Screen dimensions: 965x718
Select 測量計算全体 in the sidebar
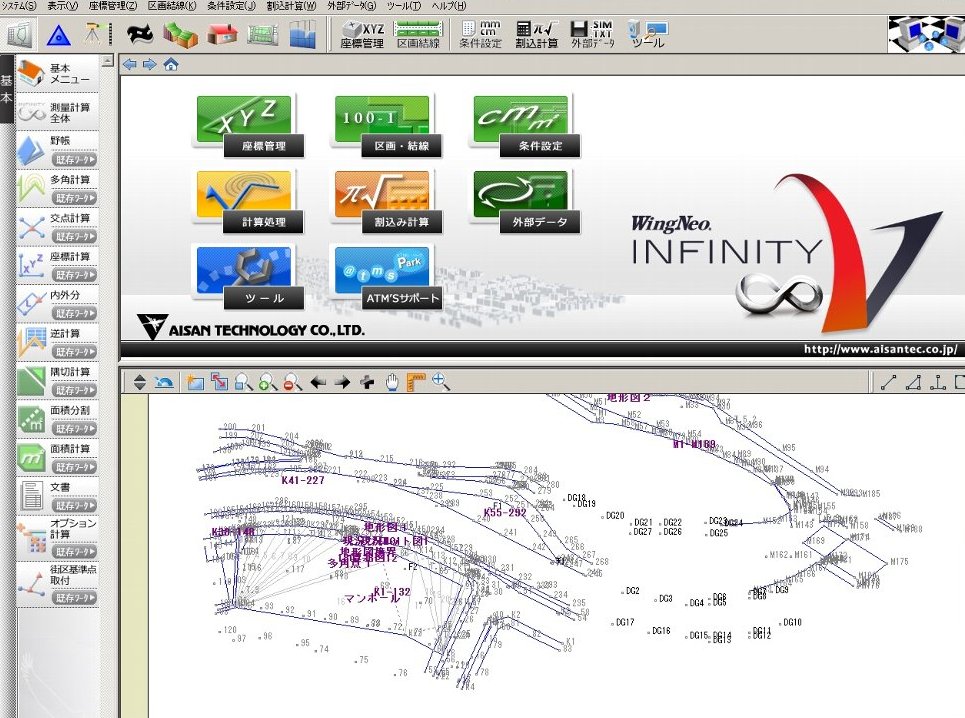click(x=57, y=112)
